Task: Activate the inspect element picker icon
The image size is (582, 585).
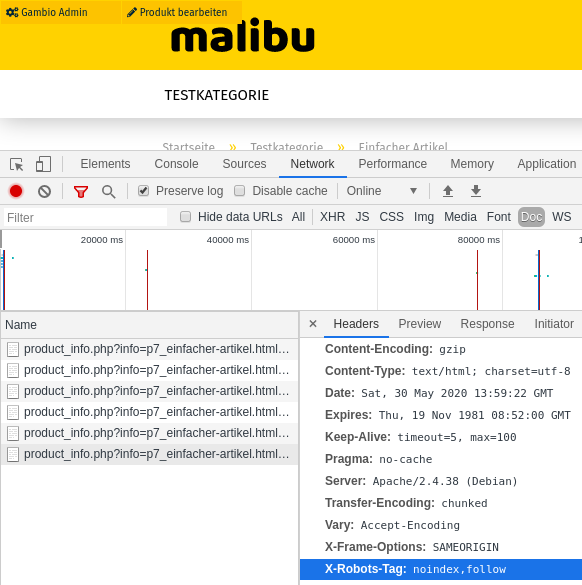Action: pyautogui.click(x=17, y=164)
